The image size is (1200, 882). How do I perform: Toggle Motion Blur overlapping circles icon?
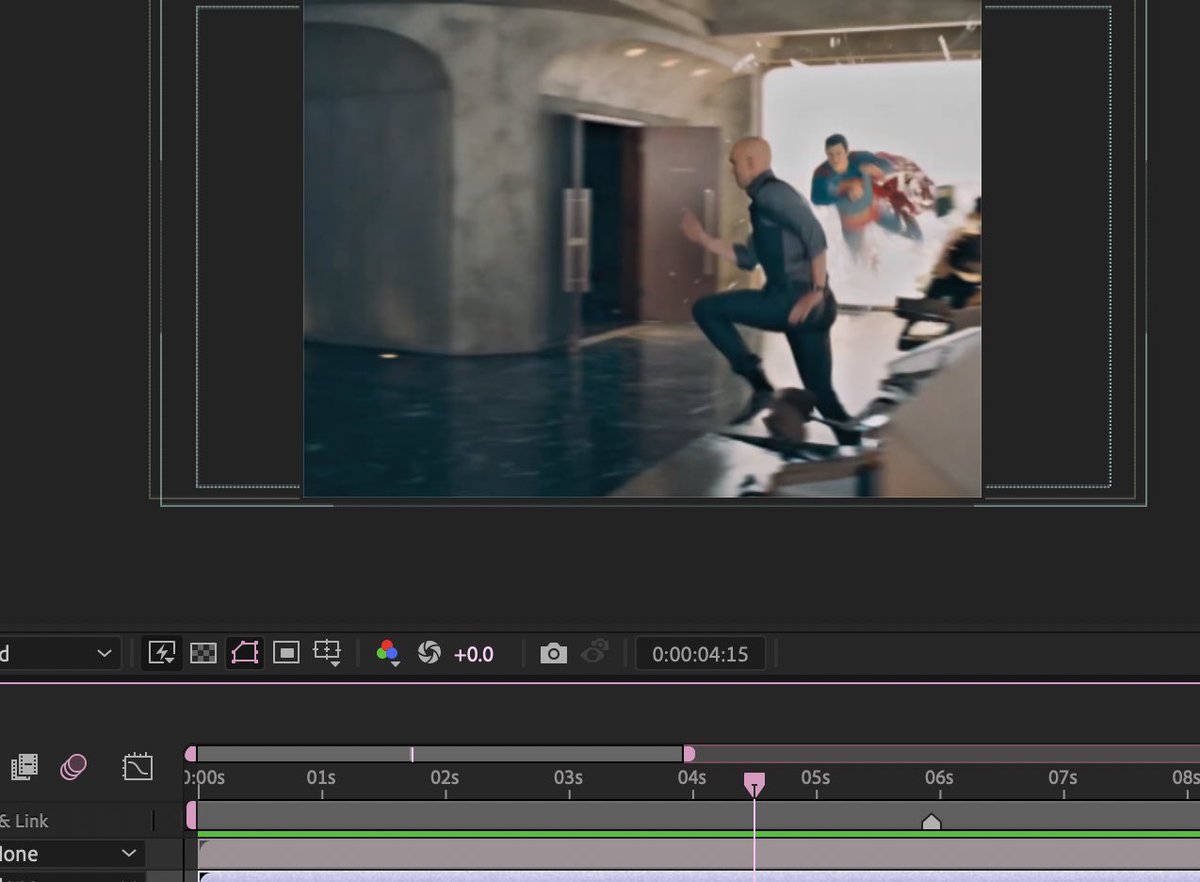73,767
